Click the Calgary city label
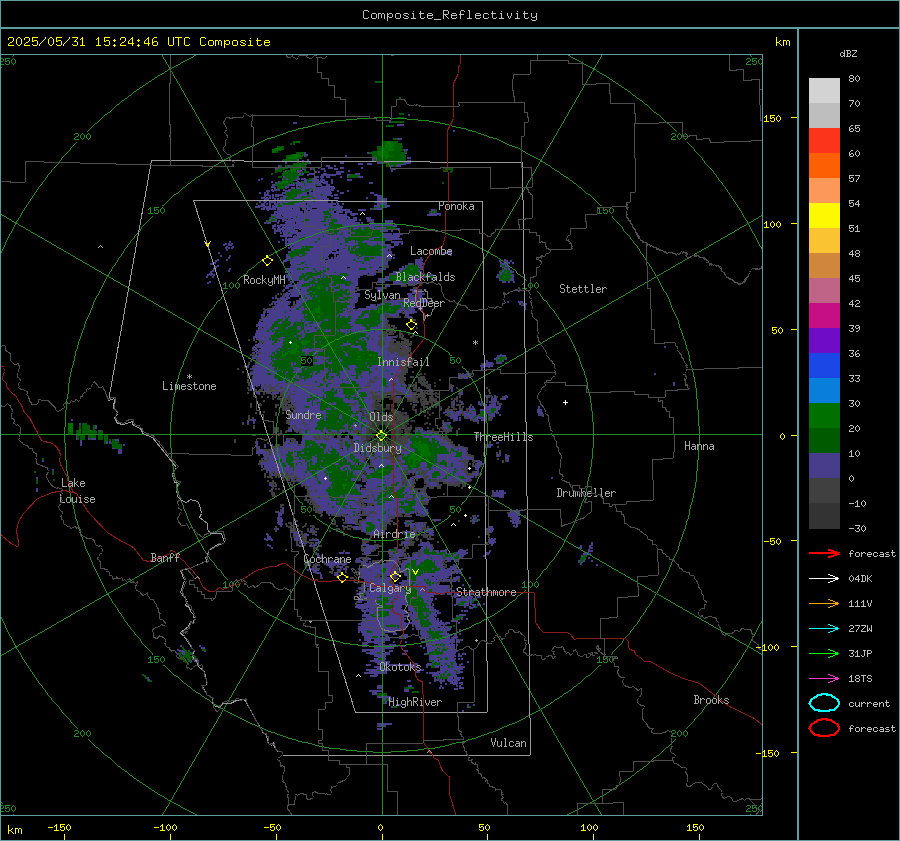The height and width of the screenshot is (841, 900). pos(390,588)
